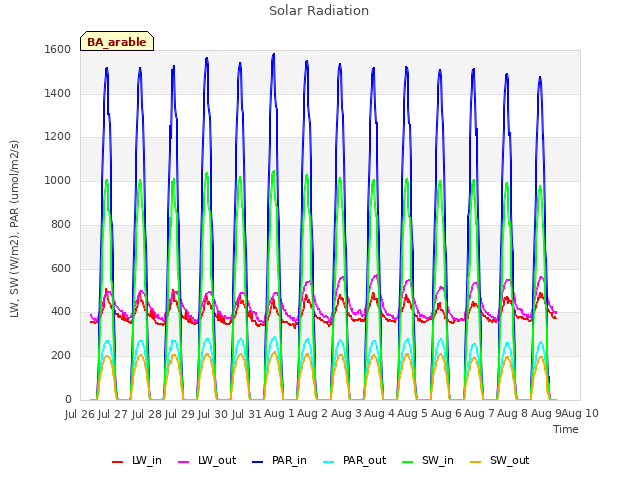Click the Jul 26 x-axis date label
This screenshot has height=480, width=640.
pos(80,414)
